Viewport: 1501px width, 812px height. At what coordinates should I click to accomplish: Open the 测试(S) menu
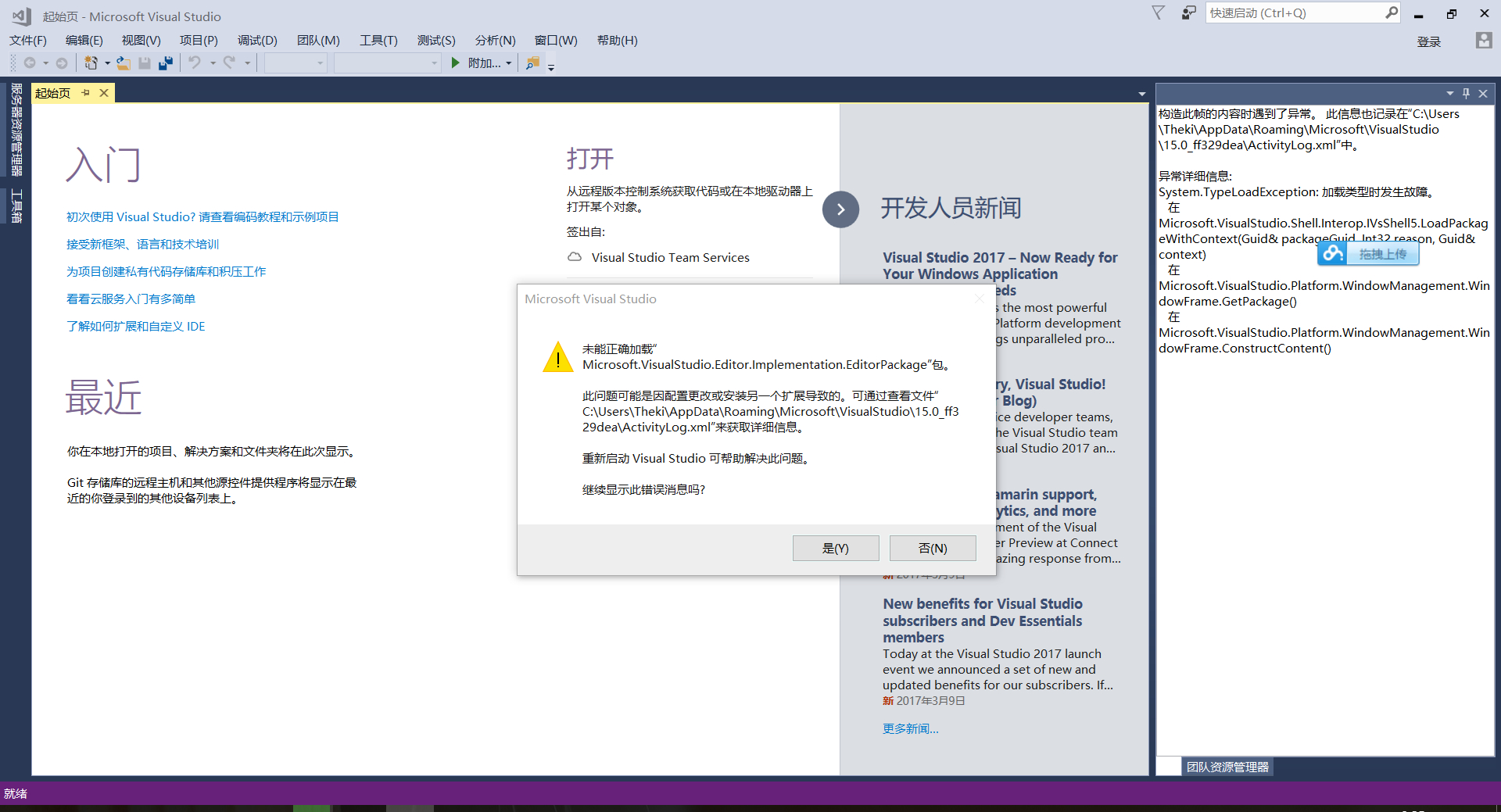(x=436, y=41)
